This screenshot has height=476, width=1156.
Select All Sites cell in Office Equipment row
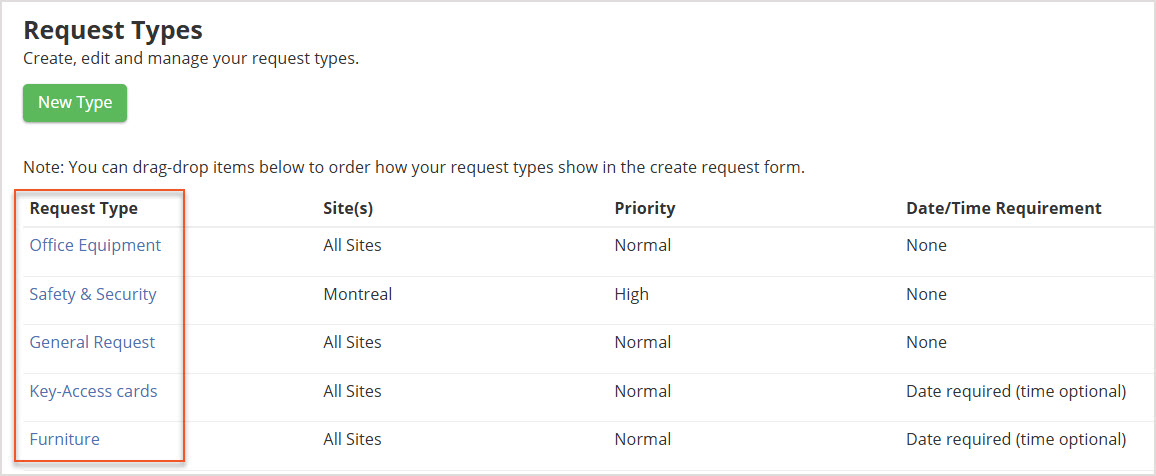point(352,245)
